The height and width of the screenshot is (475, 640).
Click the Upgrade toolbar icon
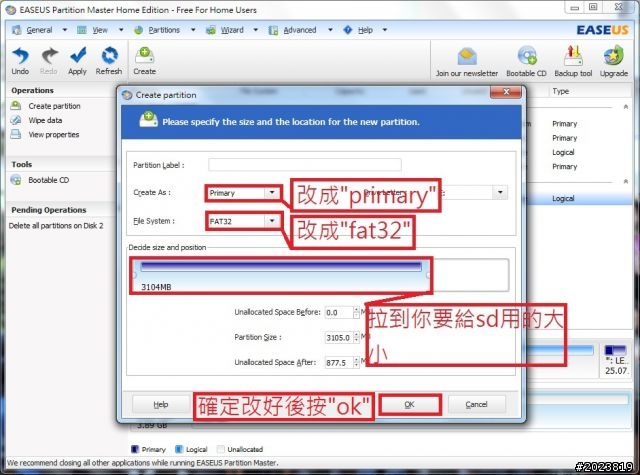(x=614, y=62)
